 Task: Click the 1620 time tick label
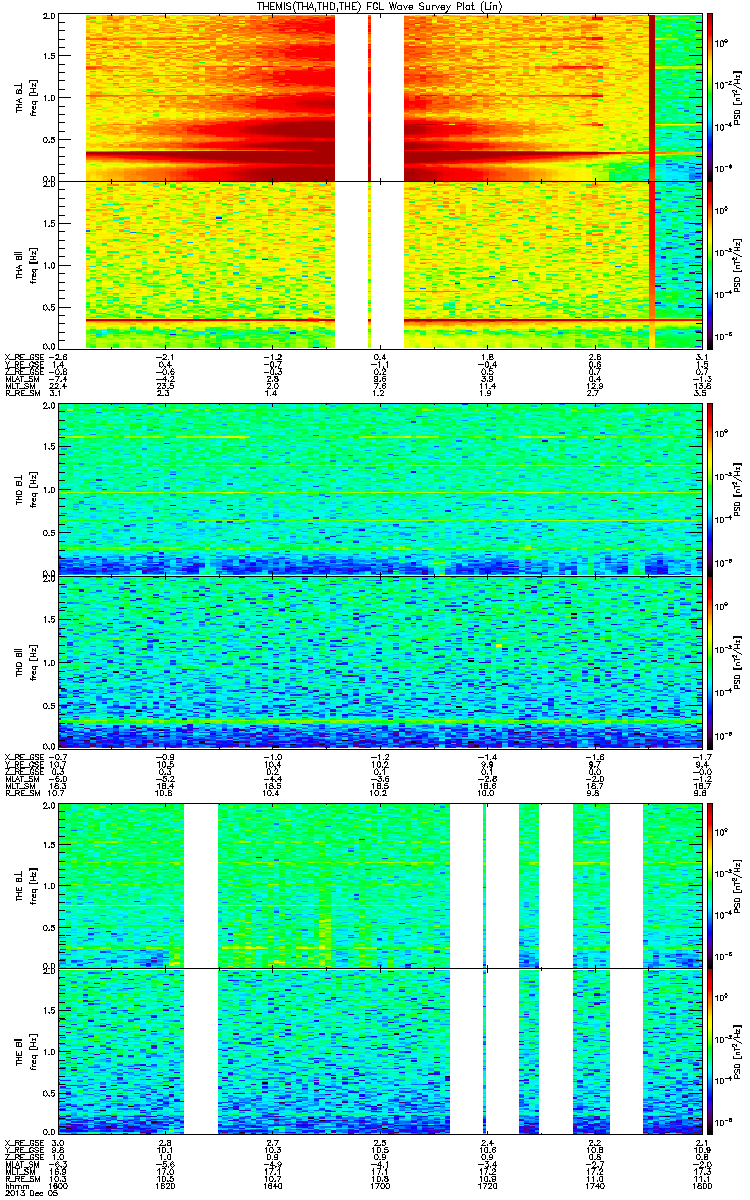(165, 1185)
